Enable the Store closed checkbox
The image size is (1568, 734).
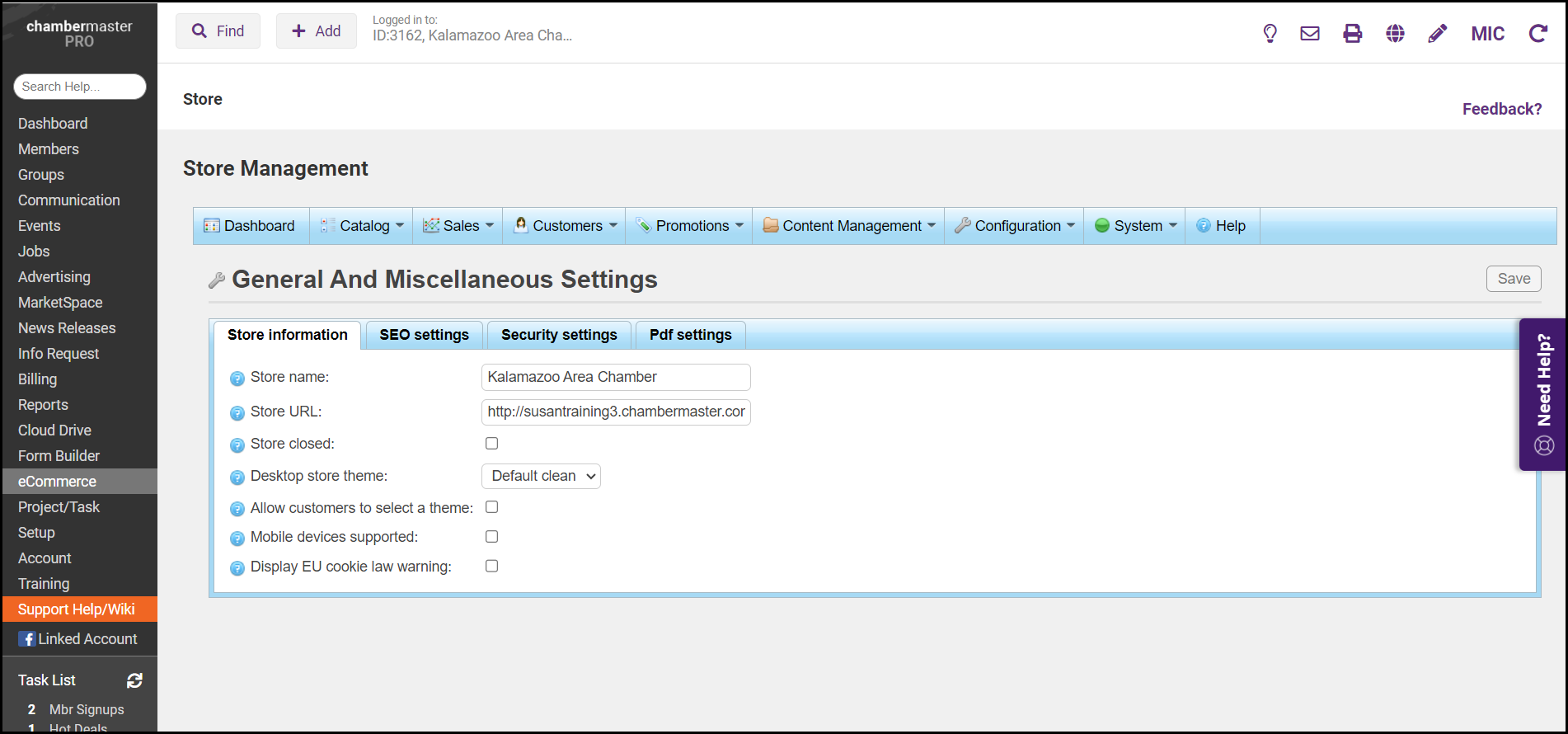point(492,444)
